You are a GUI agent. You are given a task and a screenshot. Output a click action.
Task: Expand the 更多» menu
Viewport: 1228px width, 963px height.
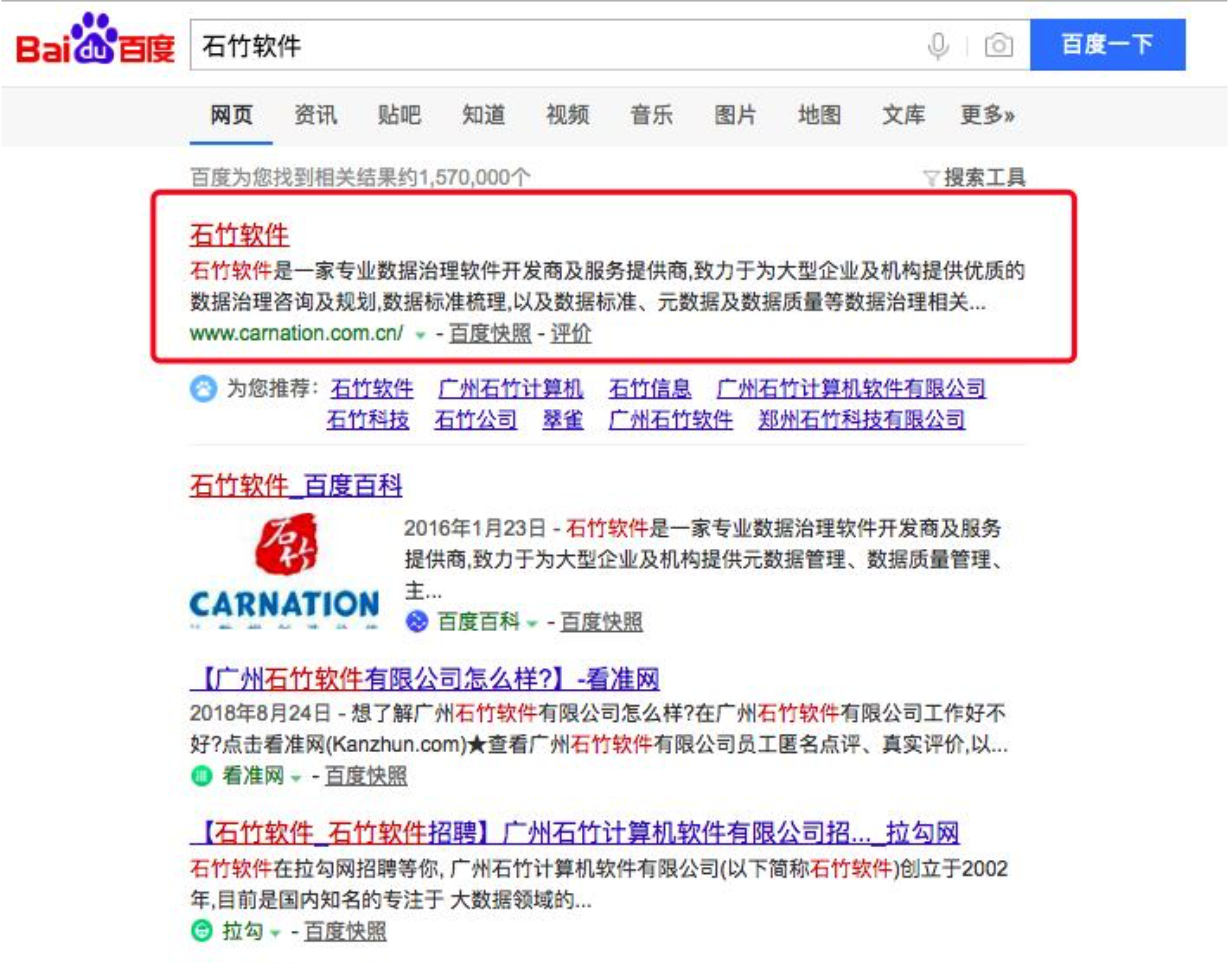pos(988,115)
